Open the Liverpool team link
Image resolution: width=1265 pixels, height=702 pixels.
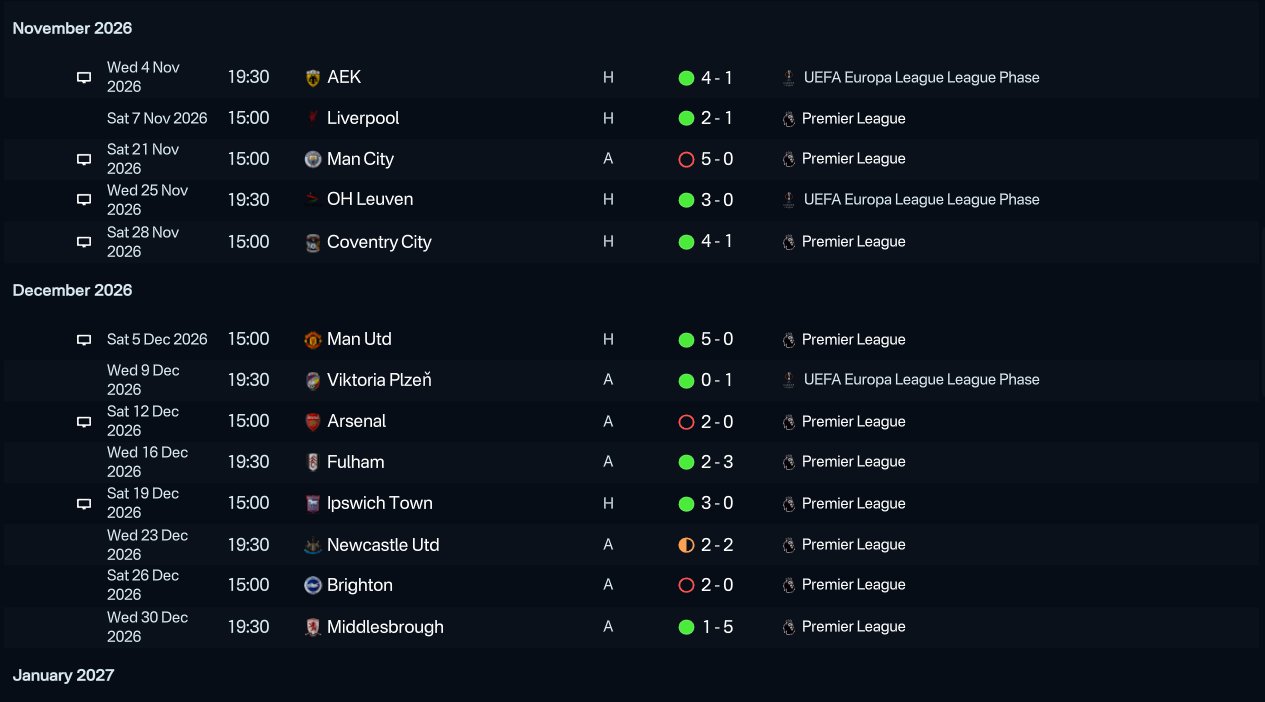363,118
